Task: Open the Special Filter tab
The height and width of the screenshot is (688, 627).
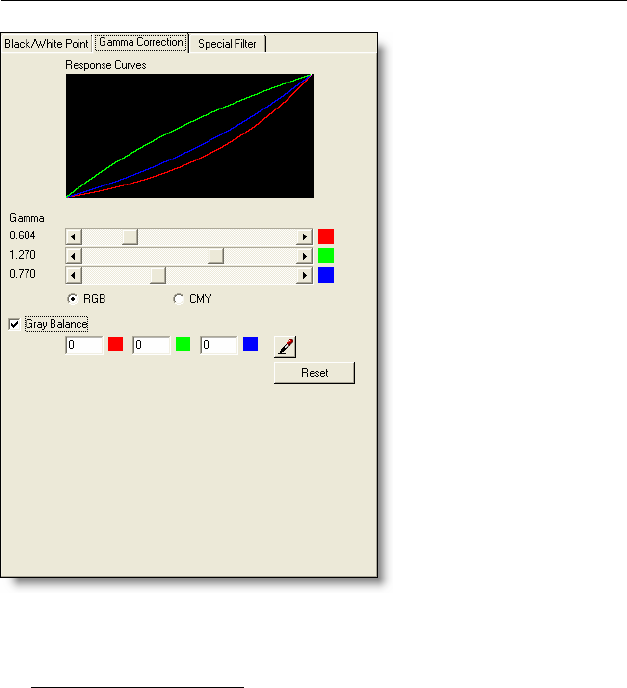Action: [229, 44]
